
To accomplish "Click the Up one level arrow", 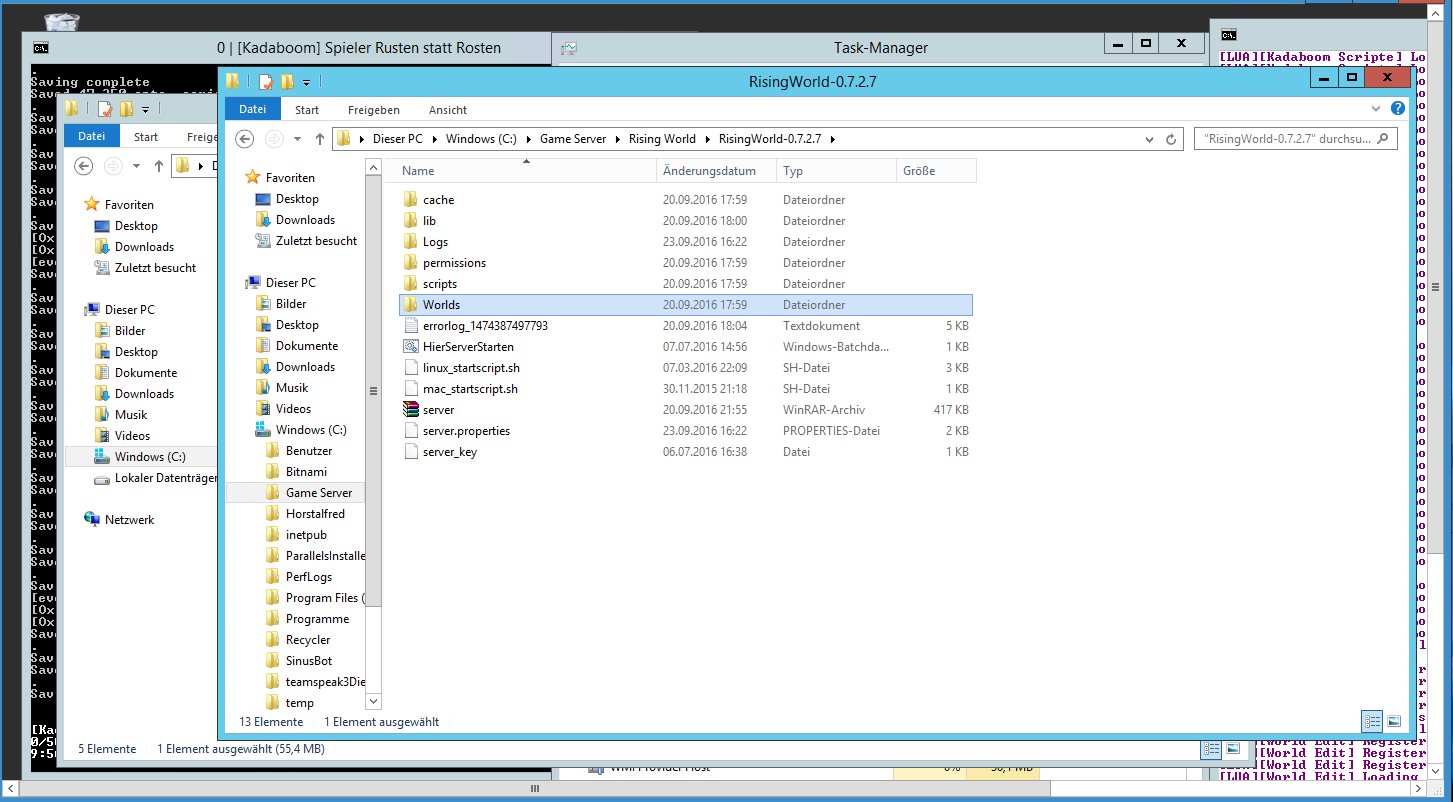I will pos(320,139).
